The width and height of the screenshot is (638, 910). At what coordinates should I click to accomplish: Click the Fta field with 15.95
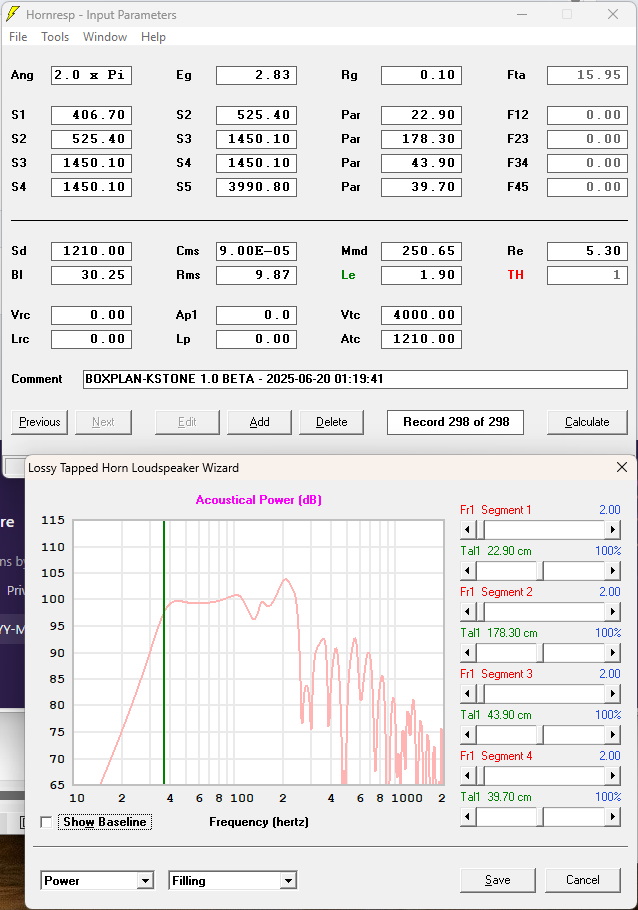(587, 75)
